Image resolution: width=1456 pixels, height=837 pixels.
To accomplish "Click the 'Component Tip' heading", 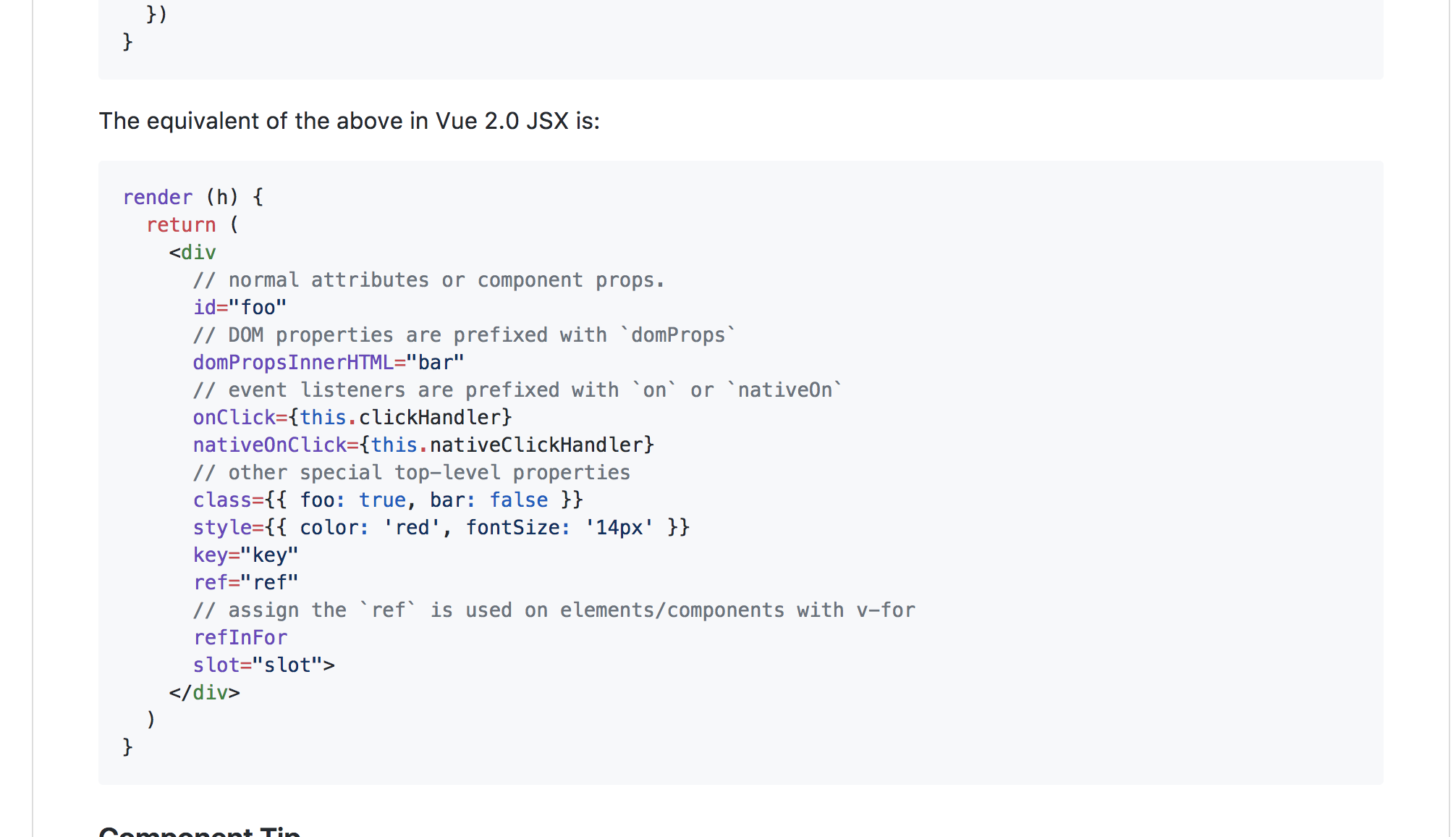I will 200,831.
